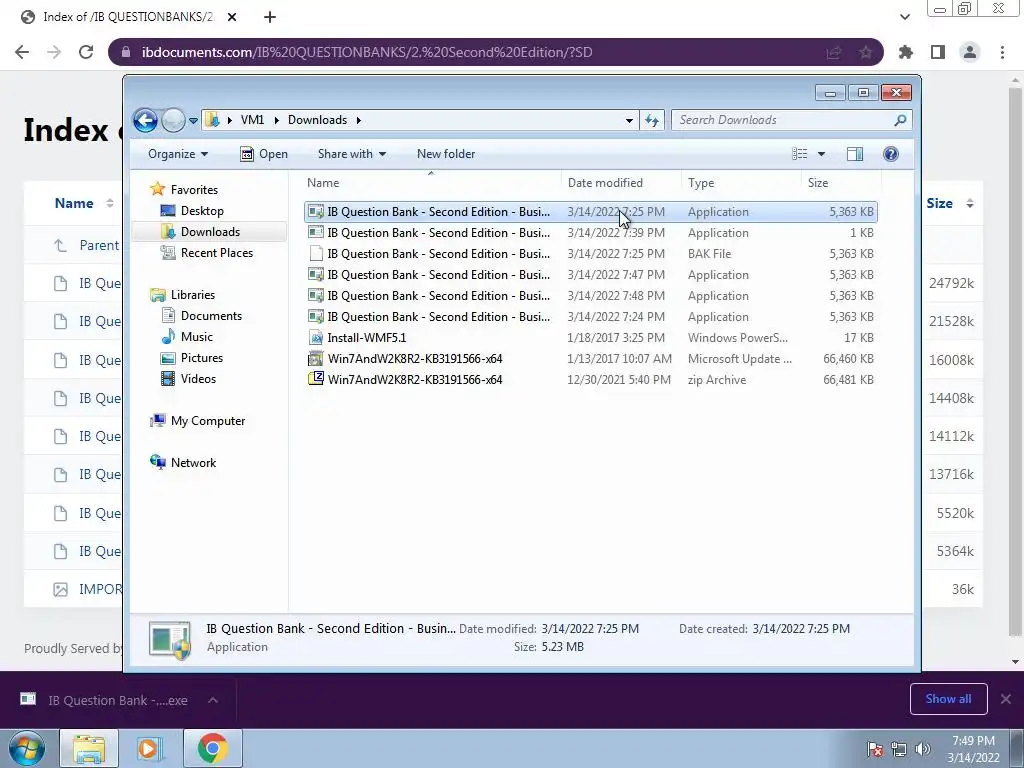Expand the address bar history dropdown

629,120
